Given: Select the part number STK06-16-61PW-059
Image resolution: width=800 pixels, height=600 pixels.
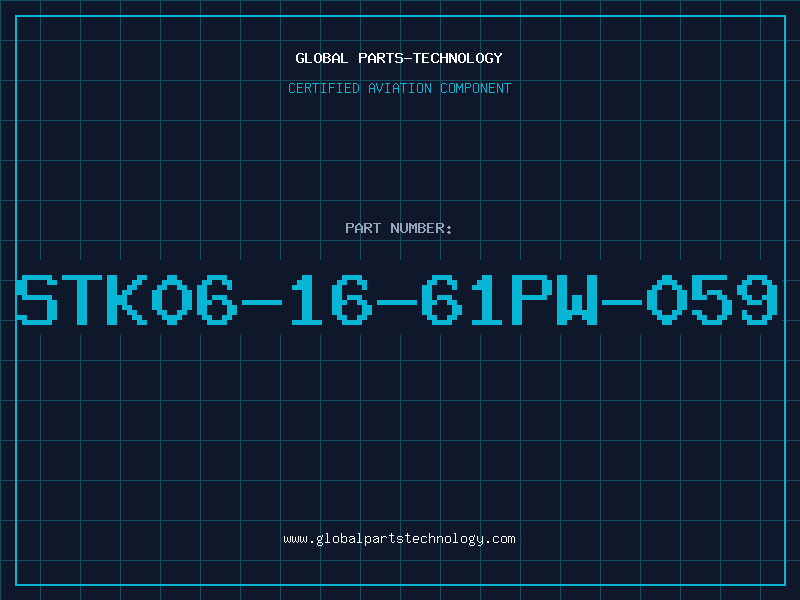Looking at the screenshot, I should (397, 300).
